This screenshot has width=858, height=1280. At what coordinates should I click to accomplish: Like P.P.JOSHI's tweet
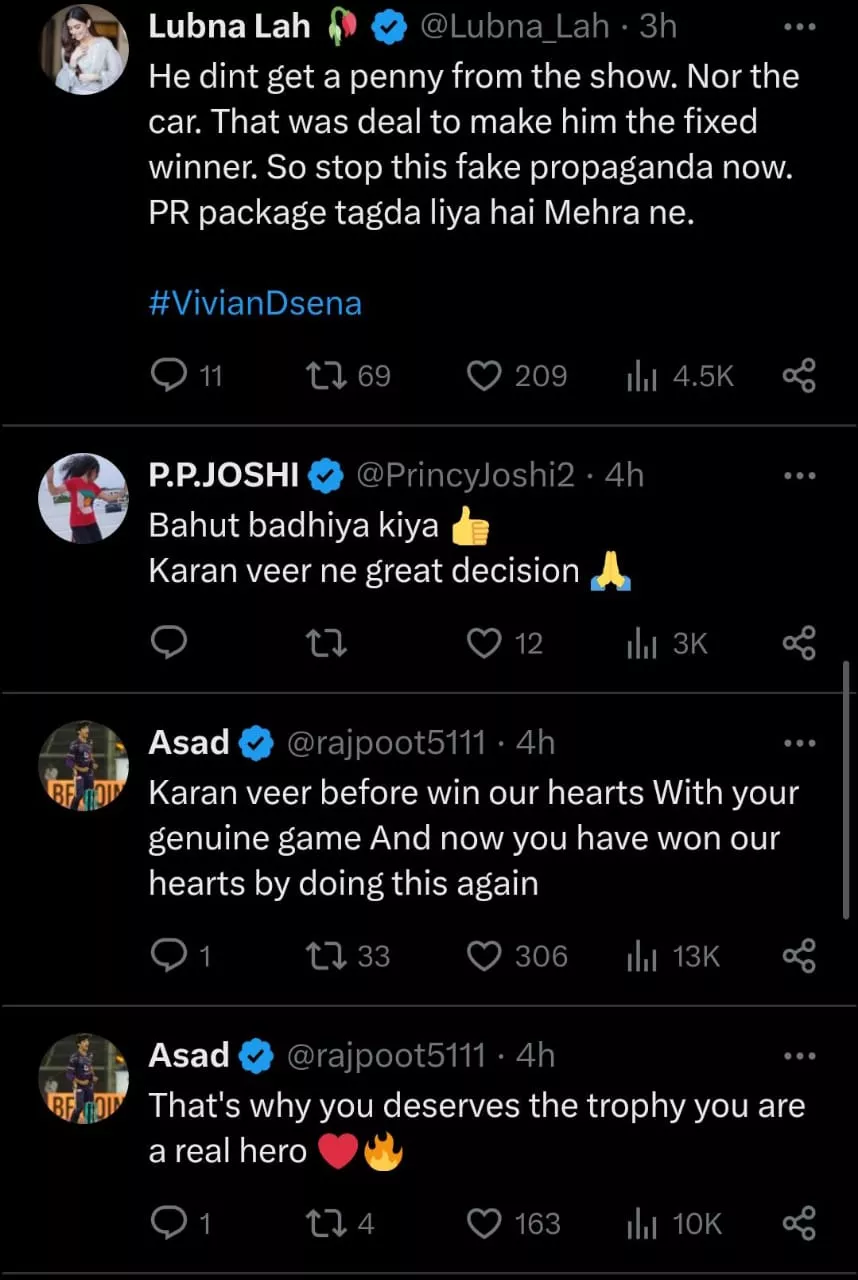(485, 644)
